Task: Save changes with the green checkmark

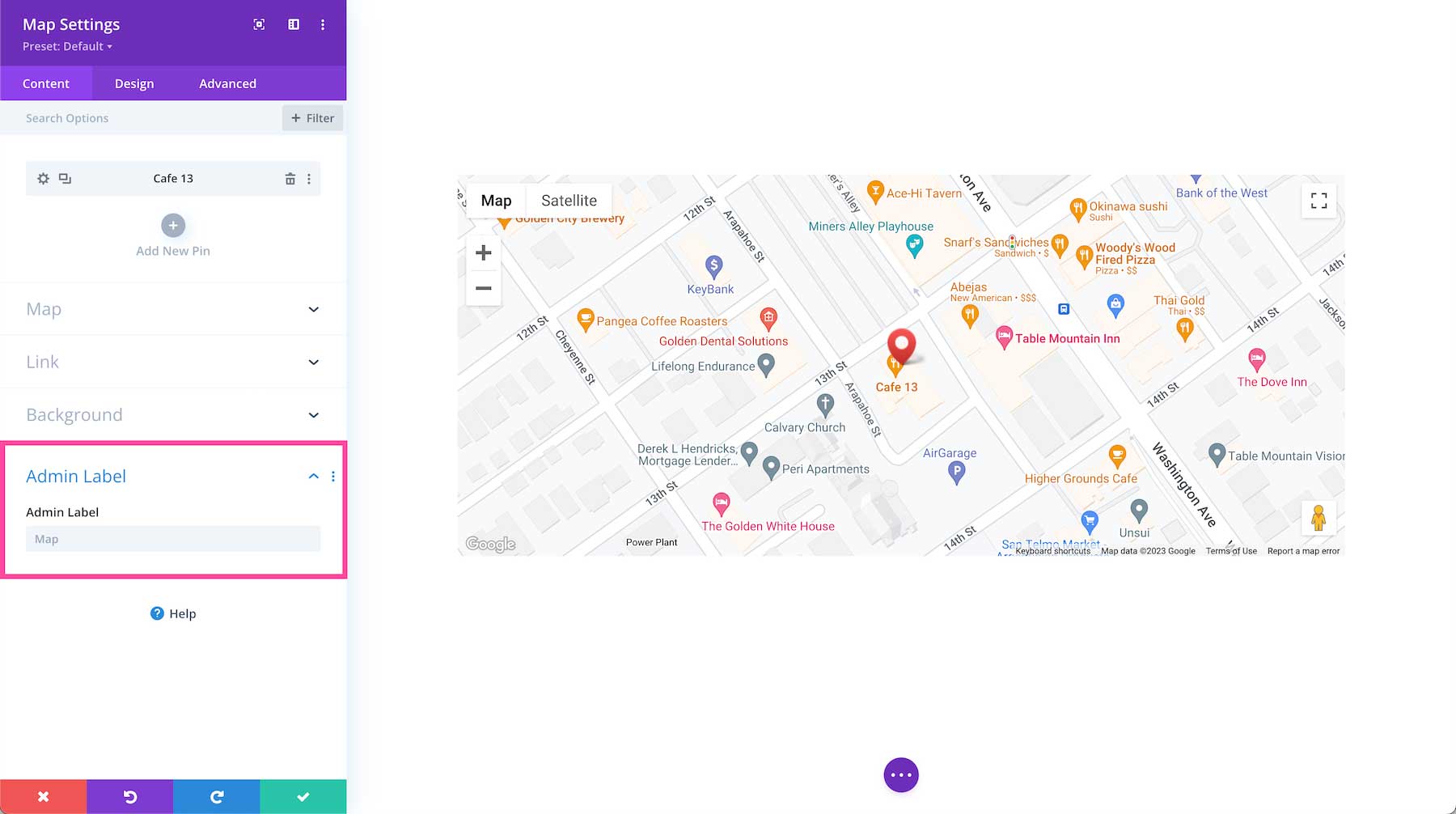Action: (x=303, y=796)
